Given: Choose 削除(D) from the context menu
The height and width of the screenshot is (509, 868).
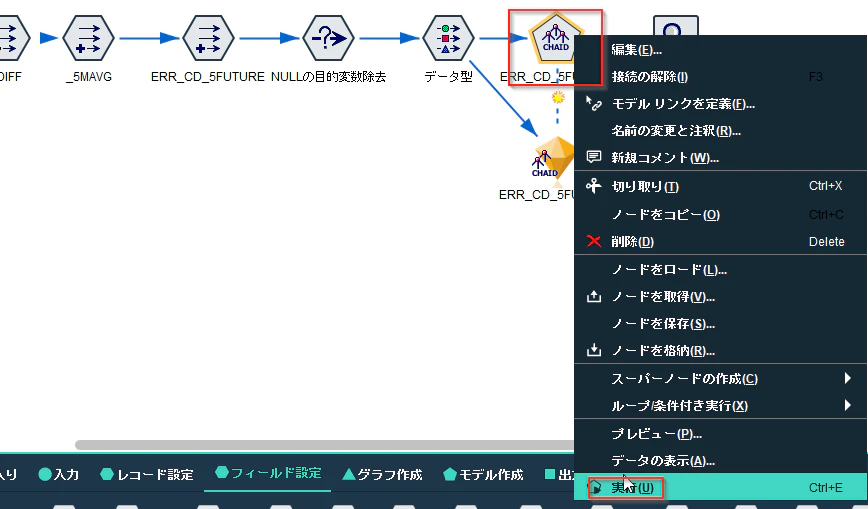Looking at the screenshot, I should tap(721, 241).
